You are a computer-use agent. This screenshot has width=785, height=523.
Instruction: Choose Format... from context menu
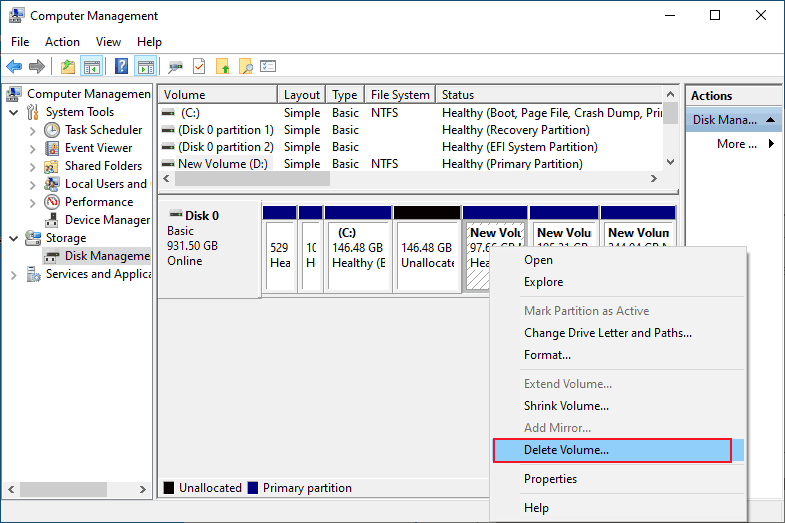pyautogui.click(x=618, y=355)
